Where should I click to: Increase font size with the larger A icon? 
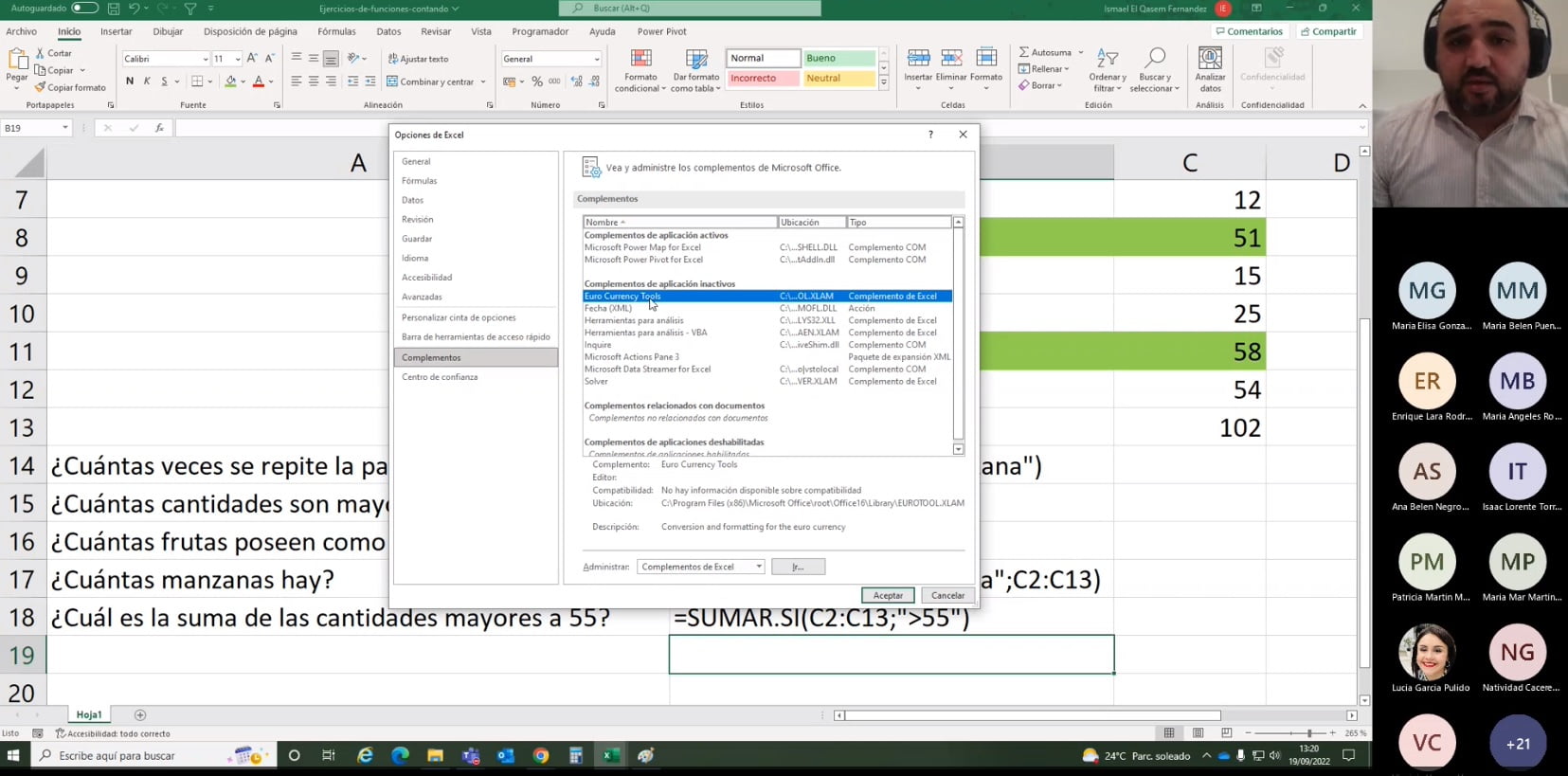coord(252,59)
